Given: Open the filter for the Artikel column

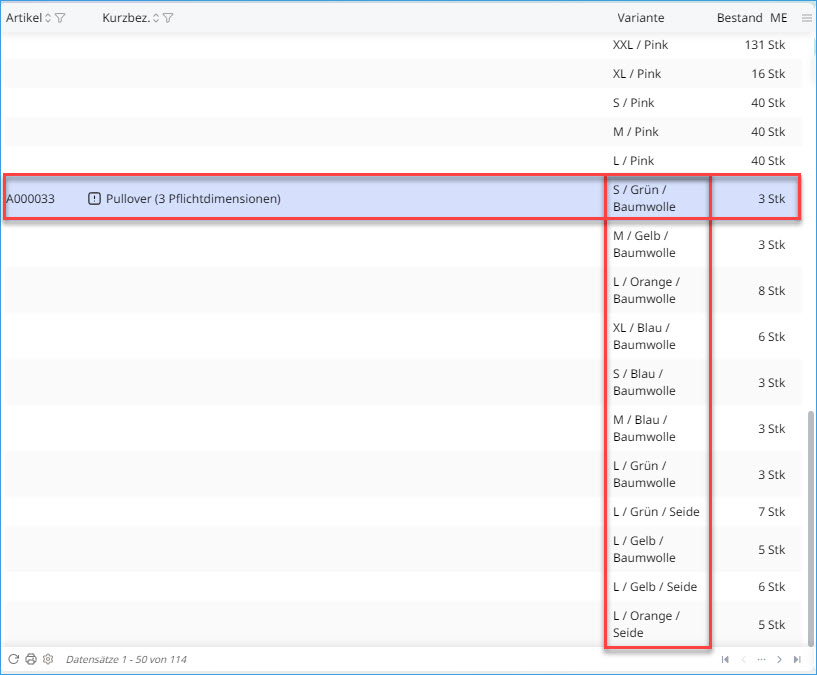Looking at the screenshot, I should tap(60, 18).
